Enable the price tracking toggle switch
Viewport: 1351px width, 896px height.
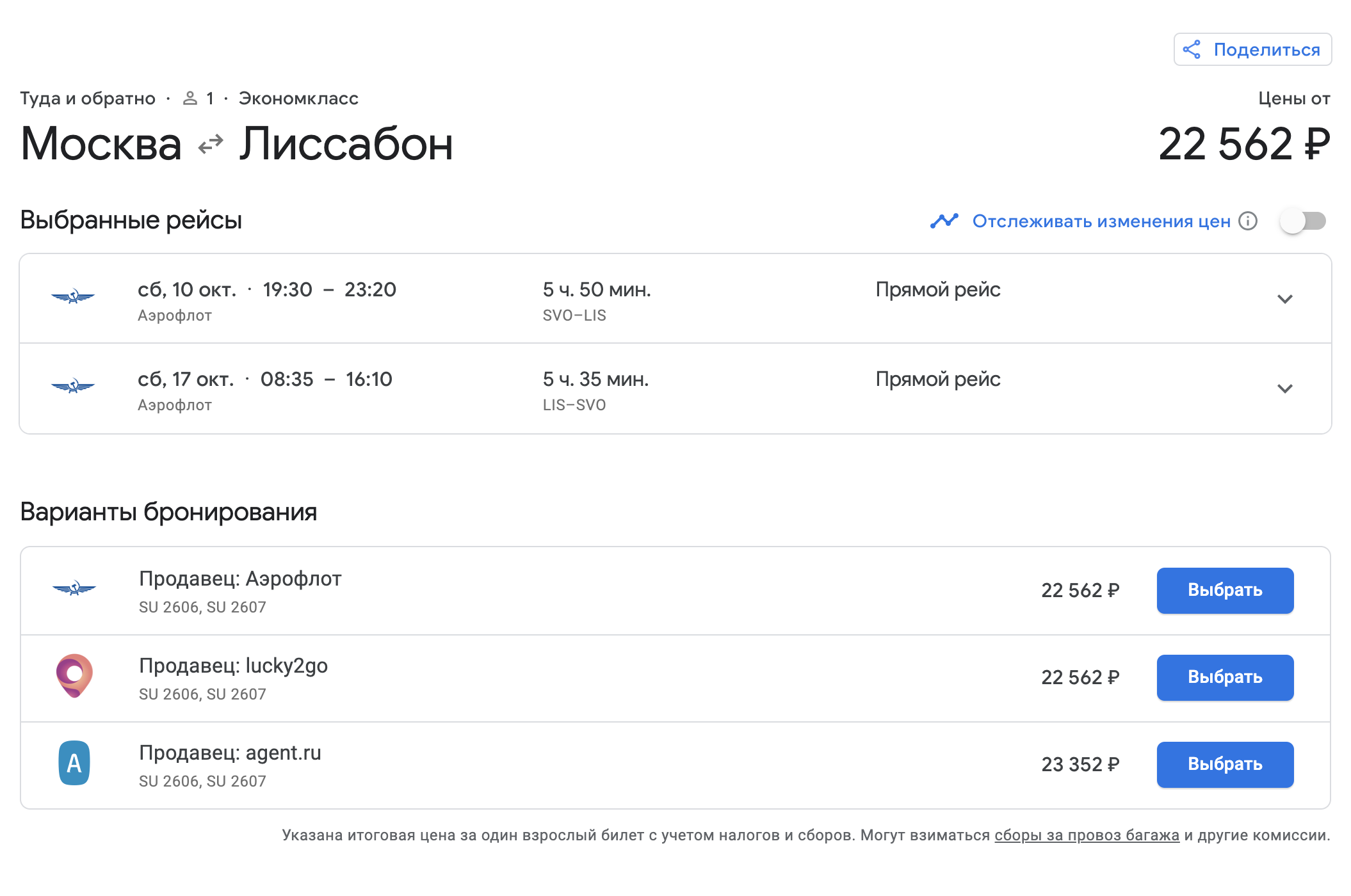(1303, 221)
